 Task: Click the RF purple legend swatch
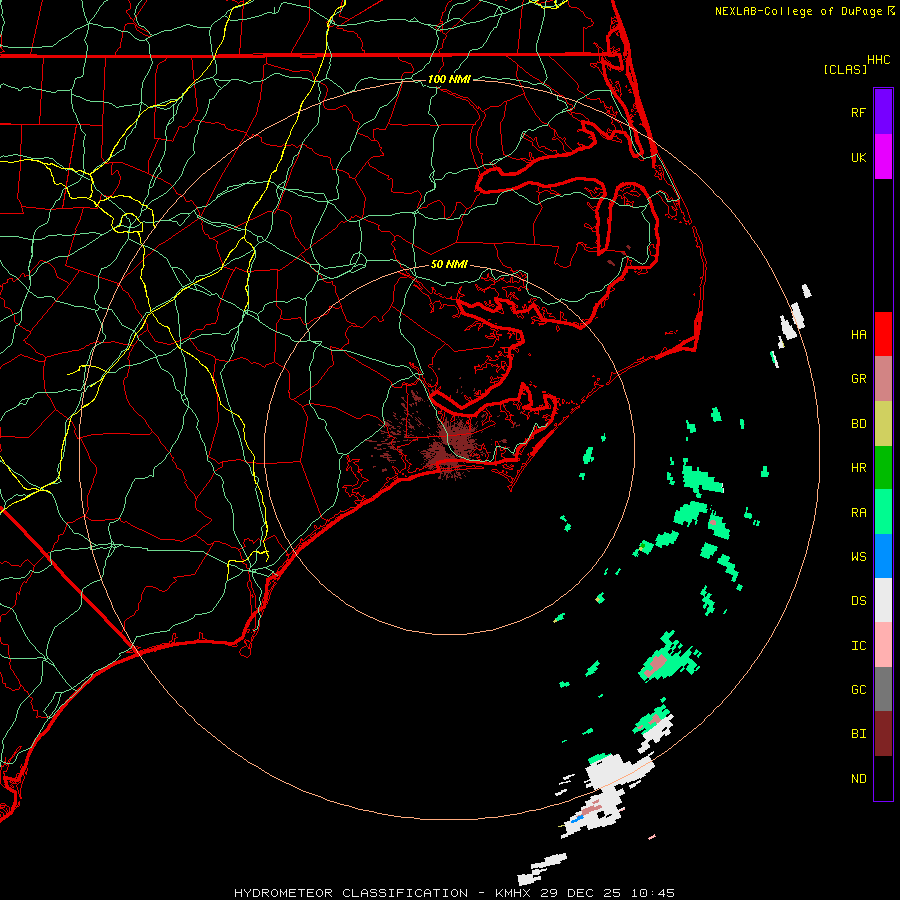click(883, 112)
